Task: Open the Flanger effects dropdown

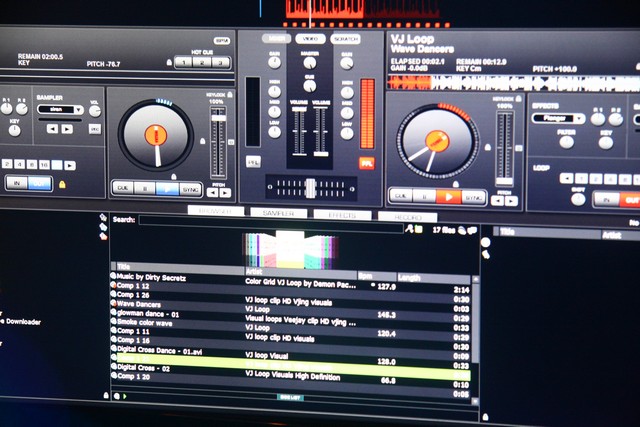Action: [558, 118]
